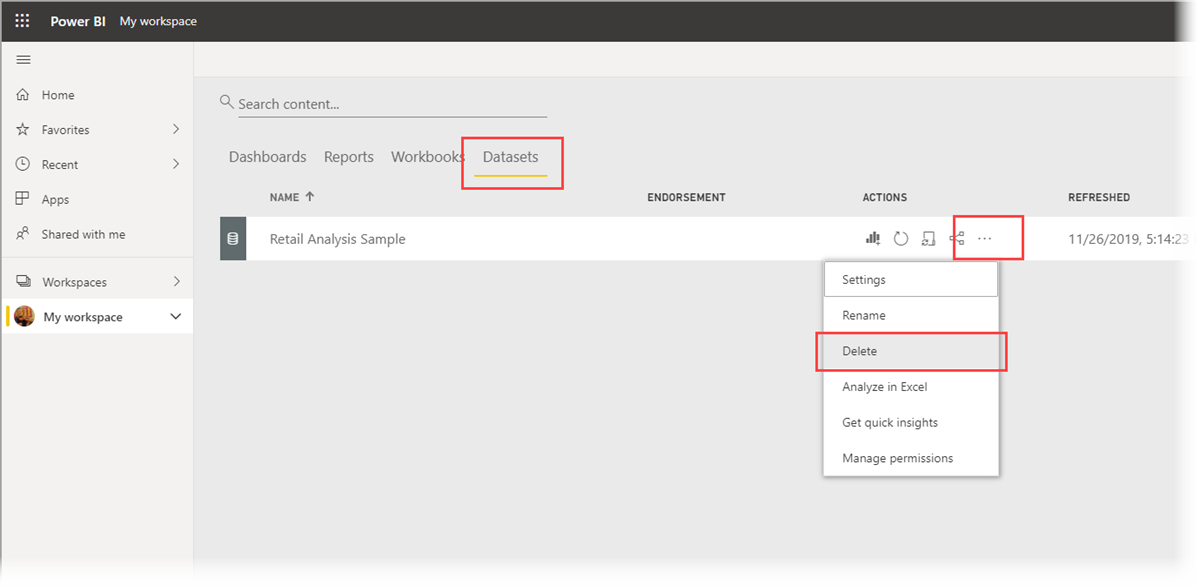Screen dimensions: 1200x587
Task: Refresh the Retail Analysis Sample dataset now
Action: [900, 238]
